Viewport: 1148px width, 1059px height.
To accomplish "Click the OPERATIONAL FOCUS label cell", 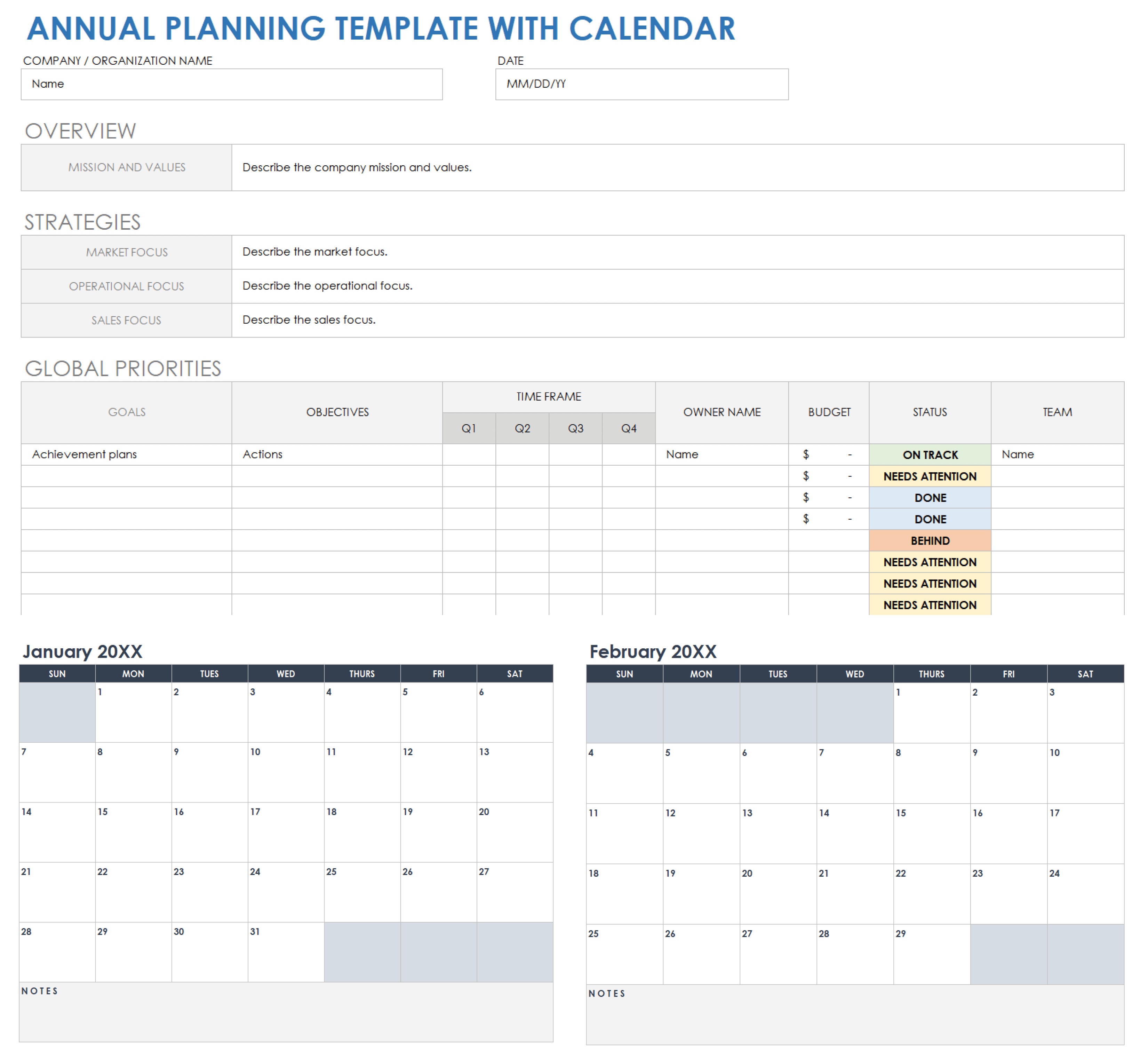I will coord(127,286).
